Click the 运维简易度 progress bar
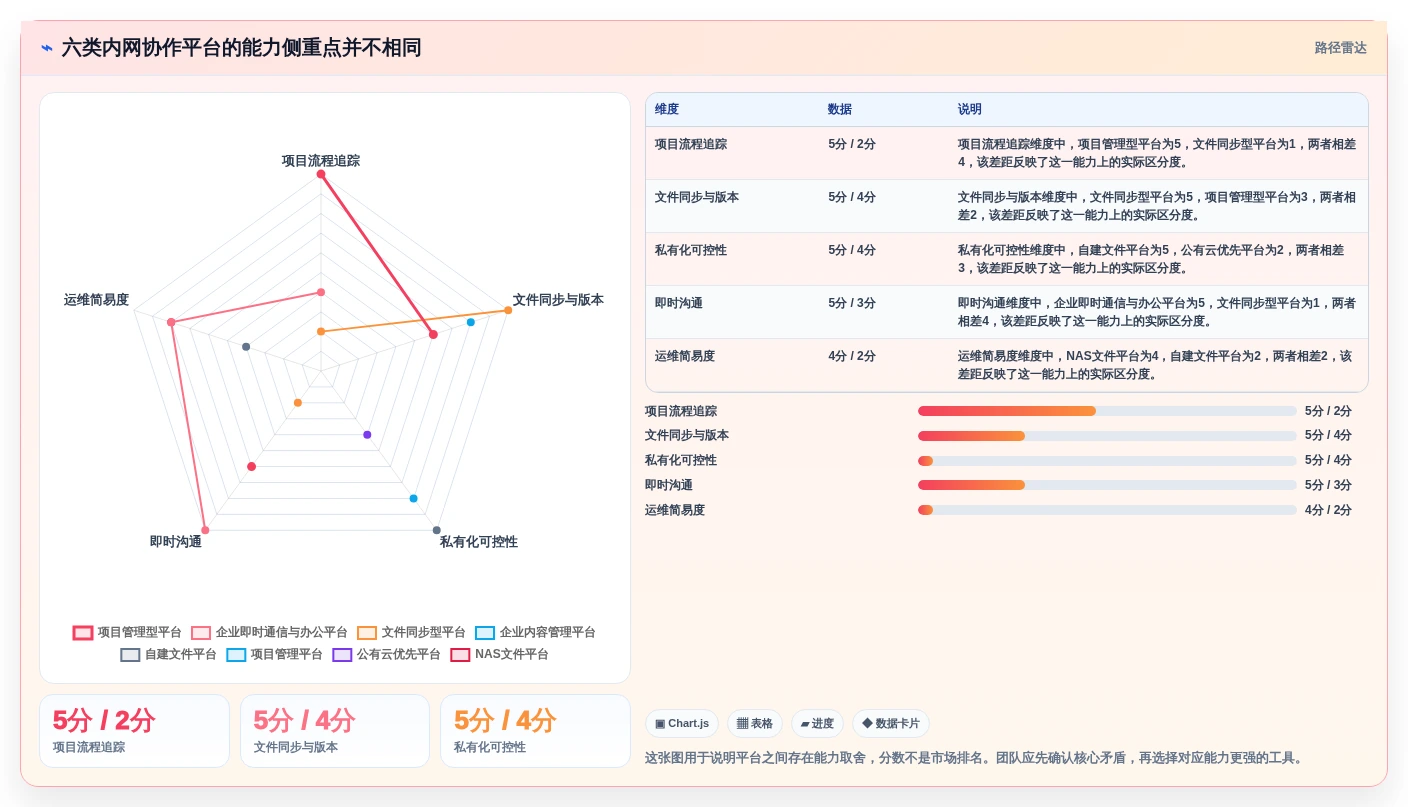The height and width of the screenshot is (807, 1408). (x=1107, y=510)
